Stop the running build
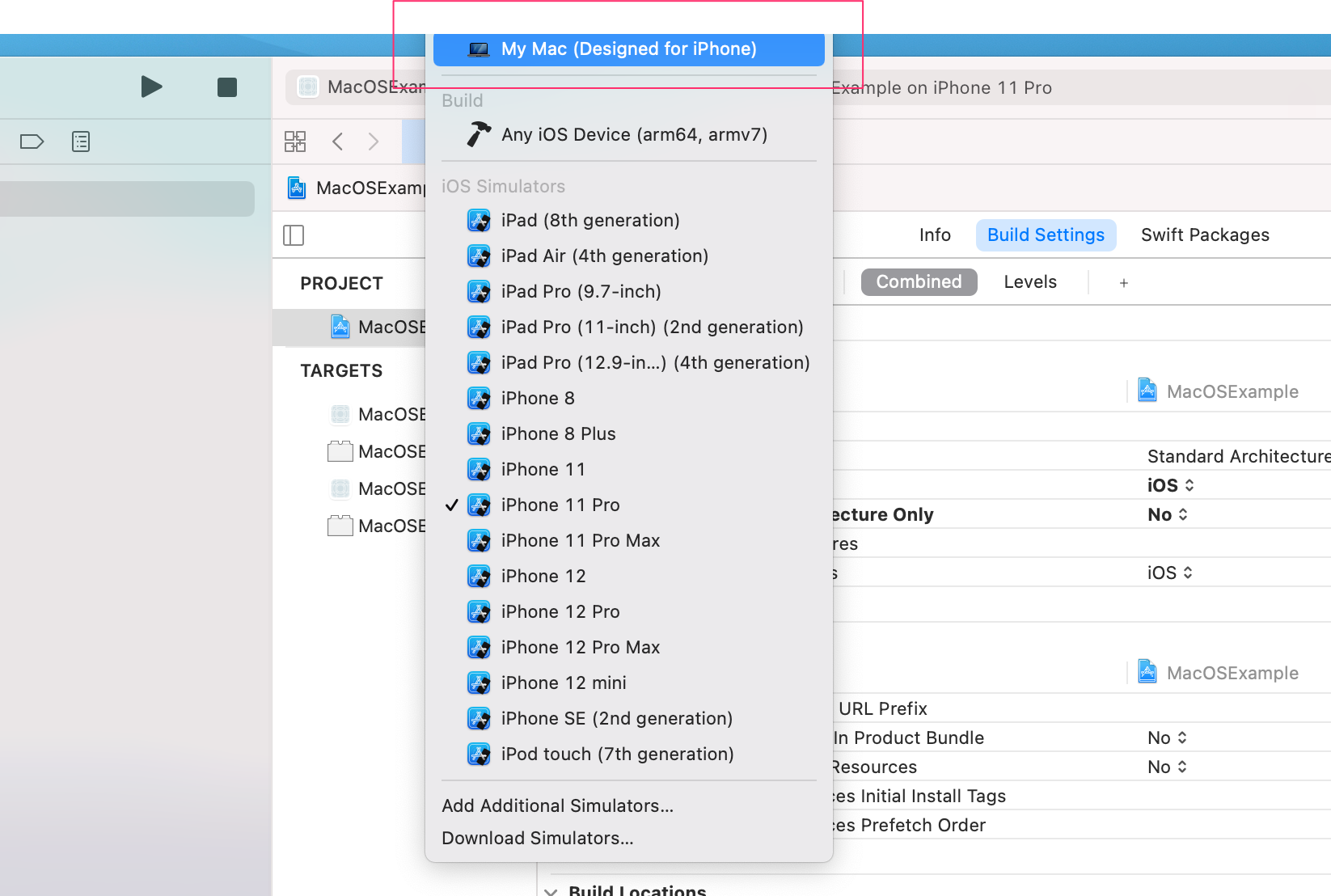 pyautogui.click(x=227, y=87)
